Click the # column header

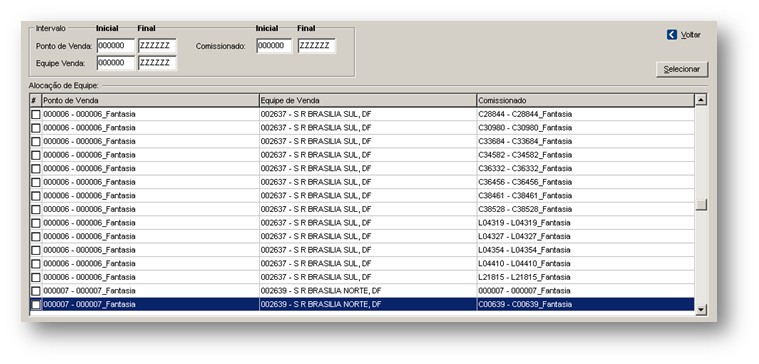(x=35, y=100)
